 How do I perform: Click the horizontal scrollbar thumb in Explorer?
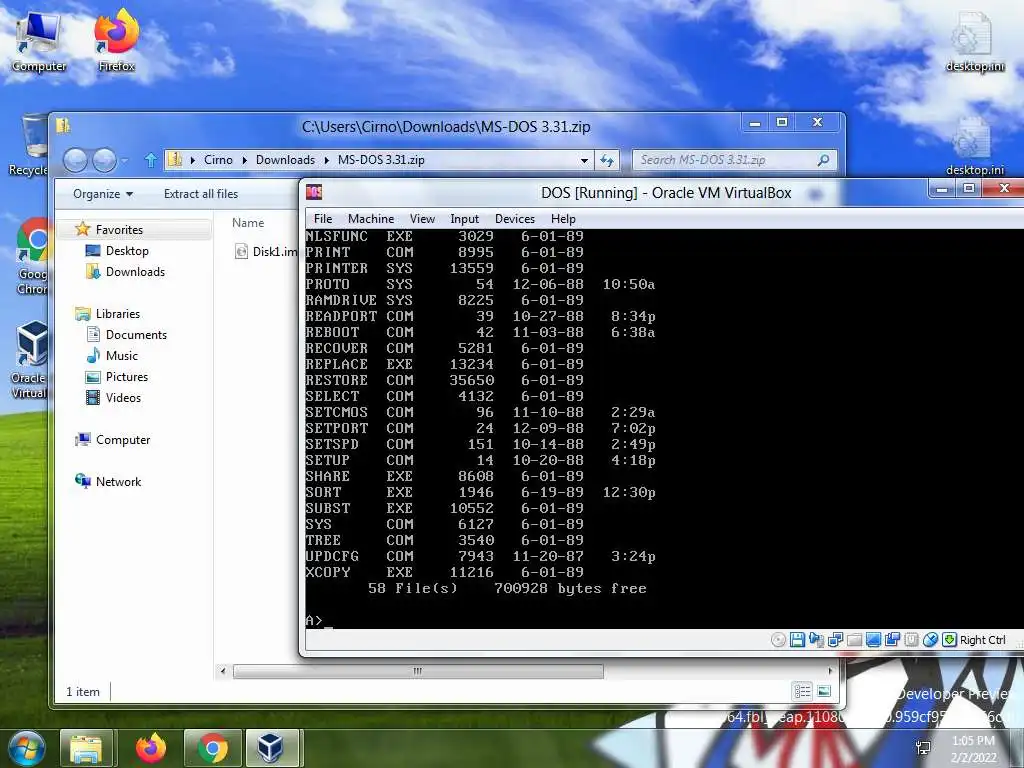[x=418, y=671]
